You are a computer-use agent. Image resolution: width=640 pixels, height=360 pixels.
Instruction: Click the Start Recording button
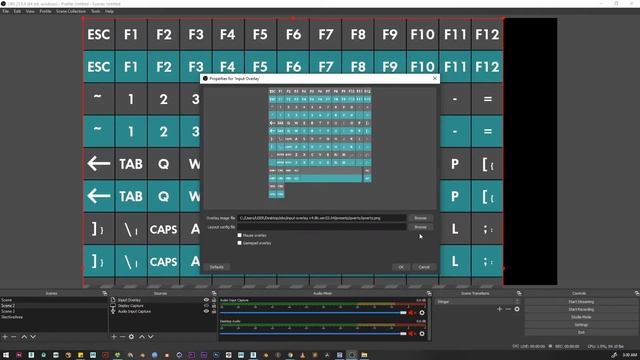point(581,309)
